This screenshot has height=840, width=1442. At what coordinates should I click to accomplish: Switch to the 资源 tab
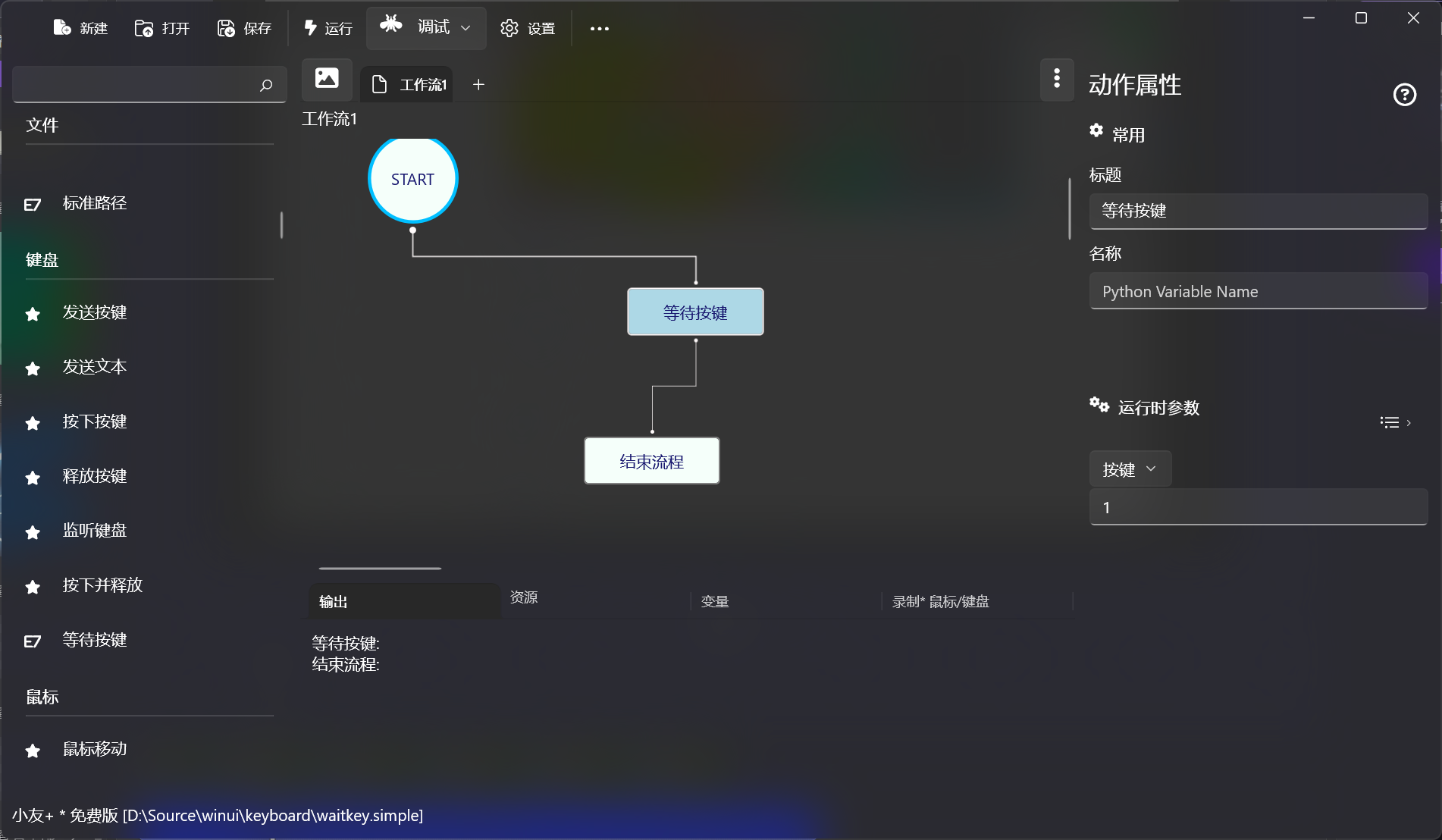[524, 597]
